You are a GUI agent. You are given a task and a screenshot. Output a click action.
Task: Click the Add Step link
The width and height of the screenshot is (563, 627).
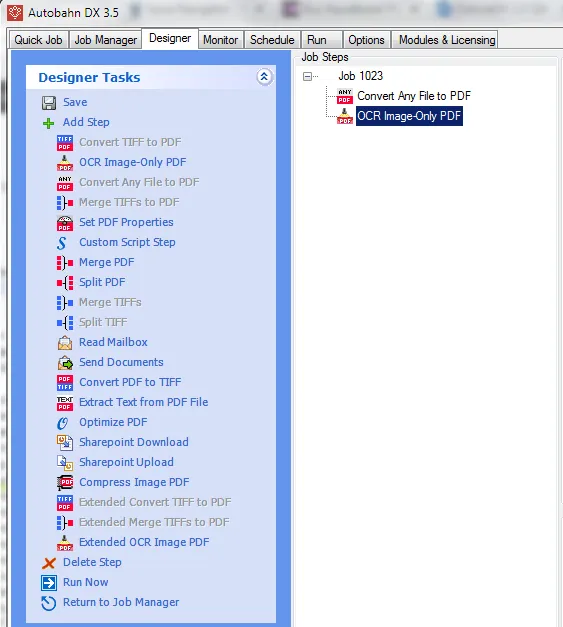click(86, 122)
